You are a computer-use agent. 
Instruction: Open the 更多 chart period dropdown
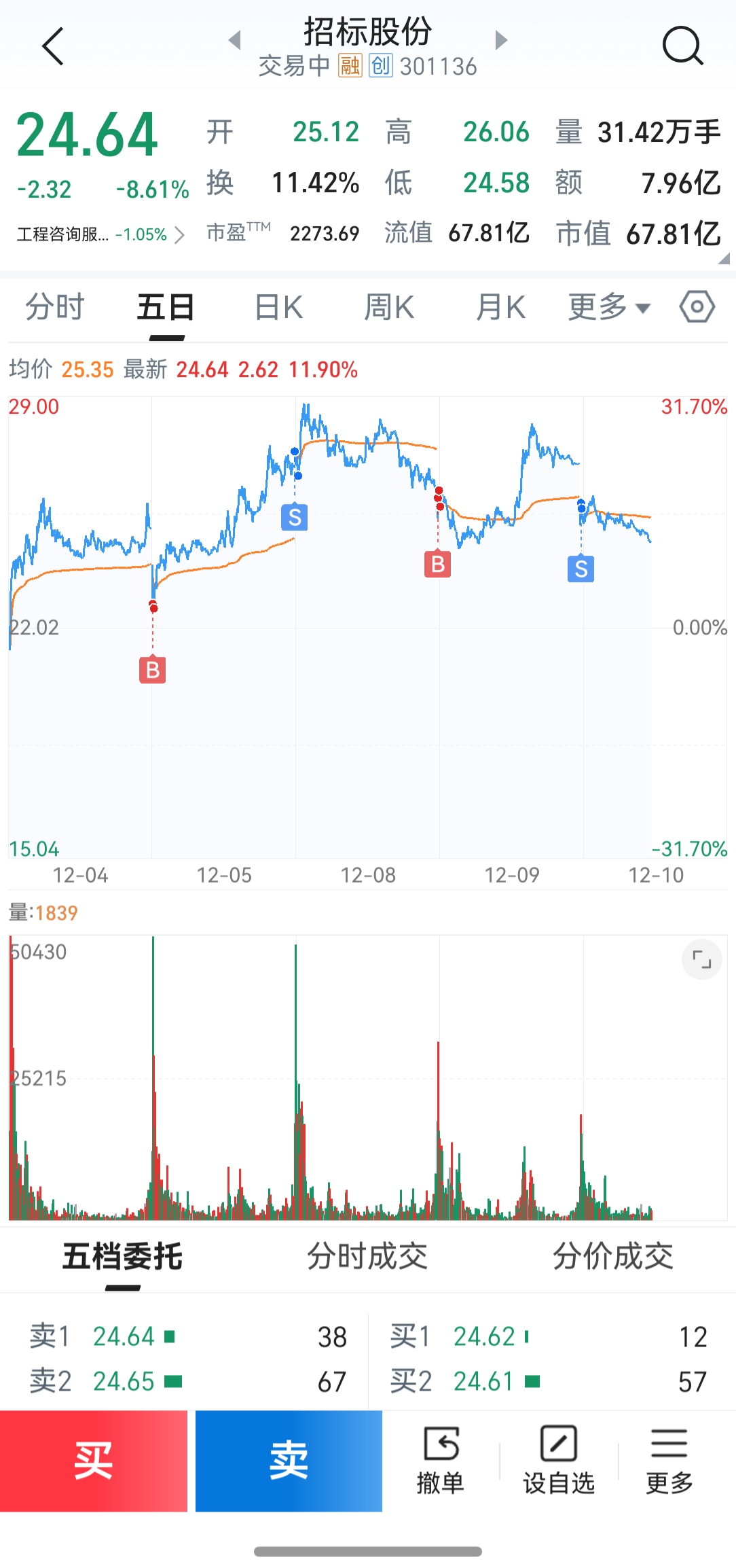pyautogui.click(x=608, y=307)
